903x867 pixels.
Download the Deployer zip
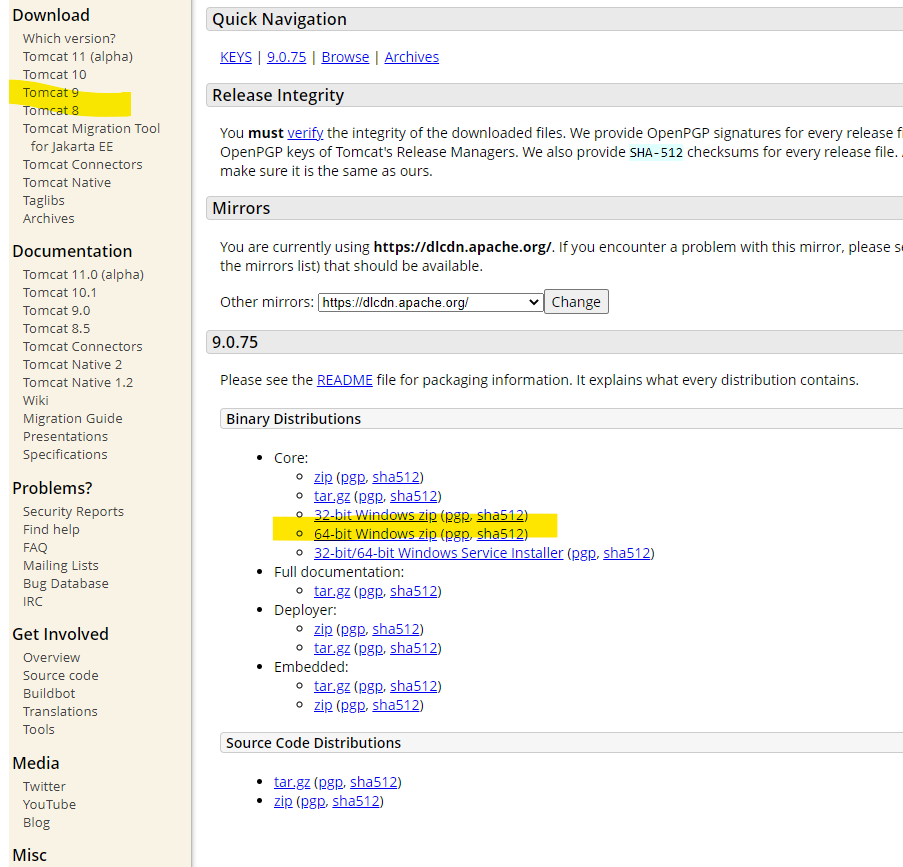(x=323, y=629)
